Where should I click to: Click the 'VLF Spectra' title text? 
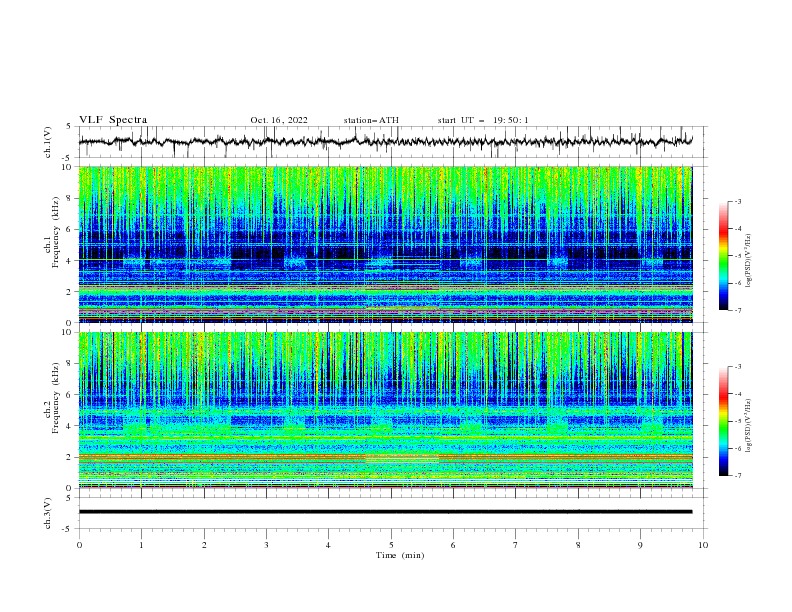pos(113,120)
